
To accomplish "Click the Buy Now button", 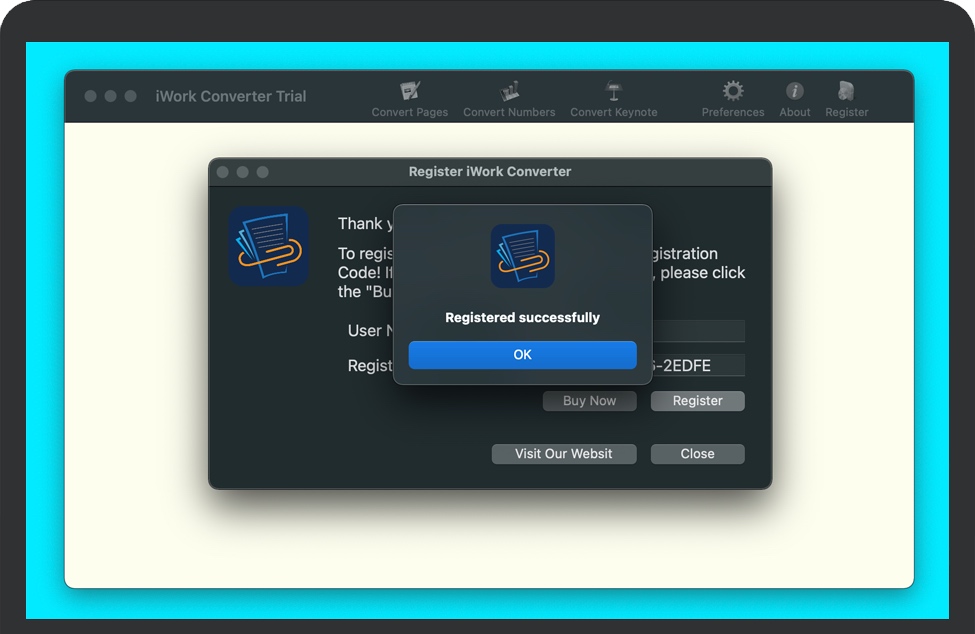I will pos(589,401).
